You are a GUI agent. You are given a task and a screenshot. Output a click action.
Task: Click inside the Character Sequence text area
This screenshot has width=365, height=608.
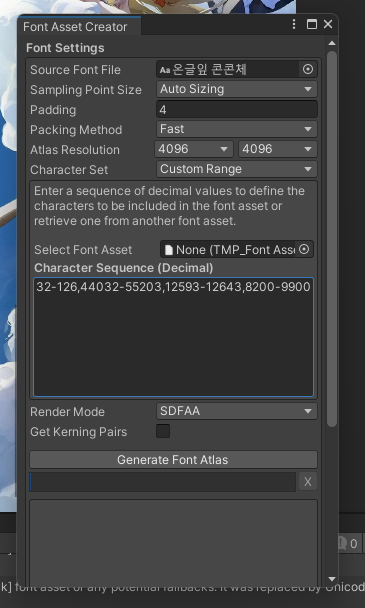click(x=173, y=337)
